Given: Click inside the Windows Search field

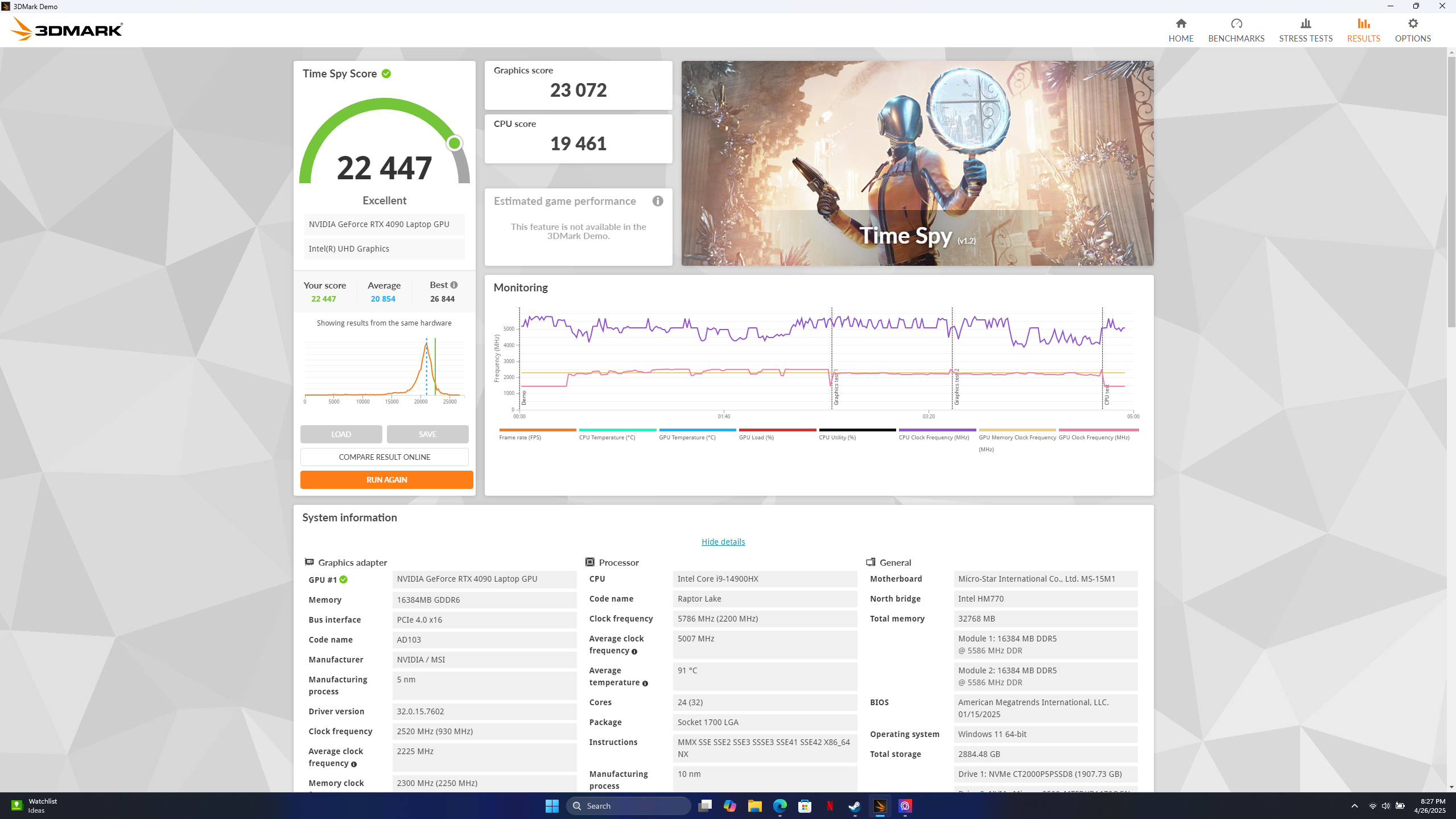Looking at the screenshot, I should point(628,805).
